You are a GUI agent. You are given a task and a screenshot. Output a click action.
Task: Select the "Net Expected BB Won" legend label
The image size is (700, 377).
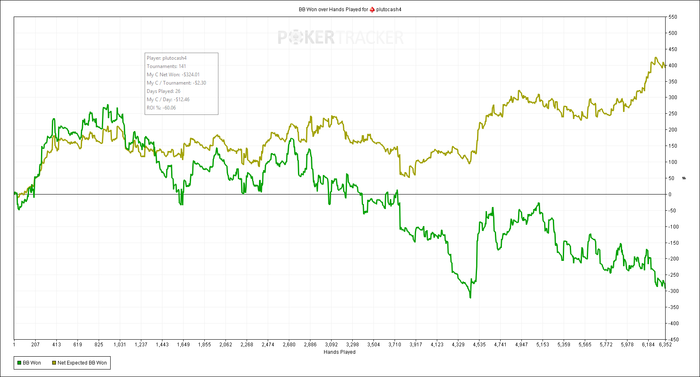[82, 363]
